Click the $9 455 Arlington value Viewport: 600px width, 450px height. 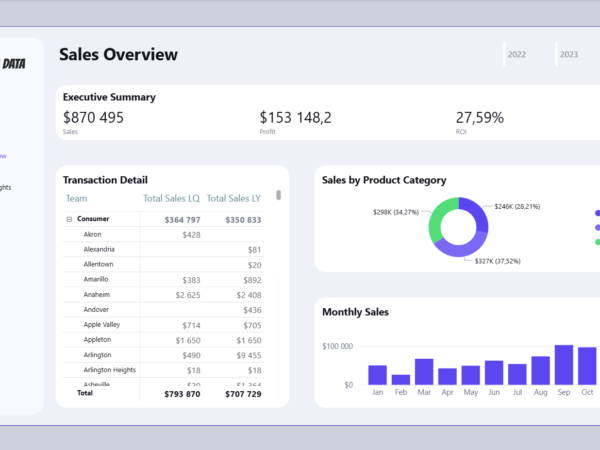click(249, 355)
